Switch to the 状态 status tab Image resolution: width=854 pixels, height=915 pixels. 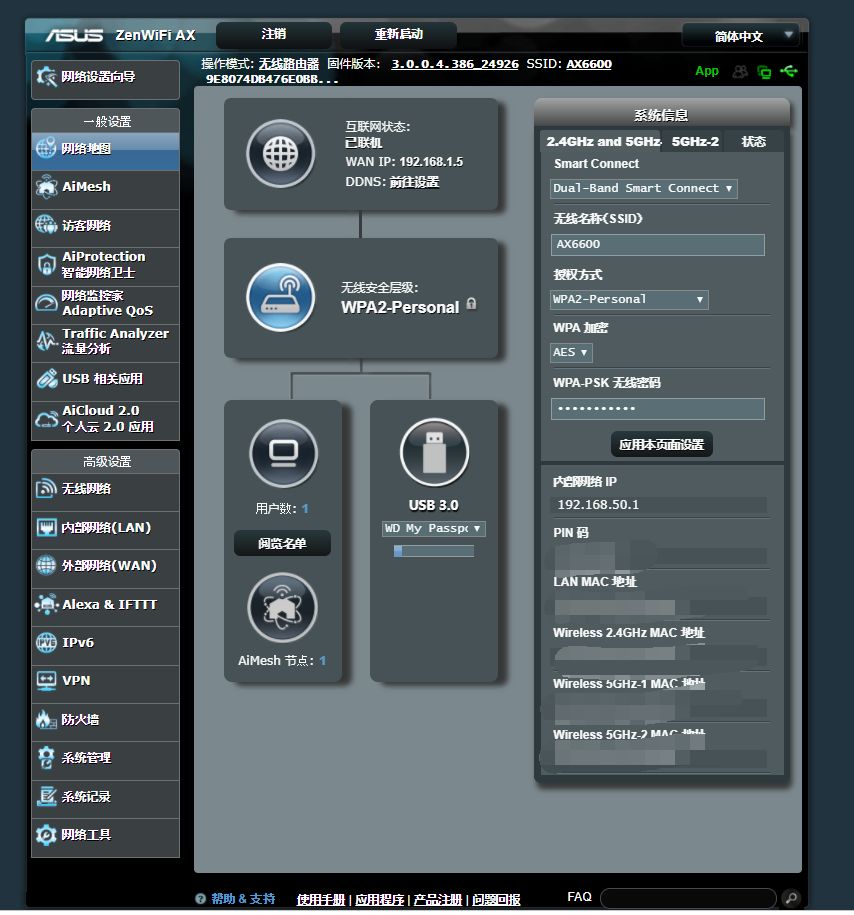tap(753, 142)
